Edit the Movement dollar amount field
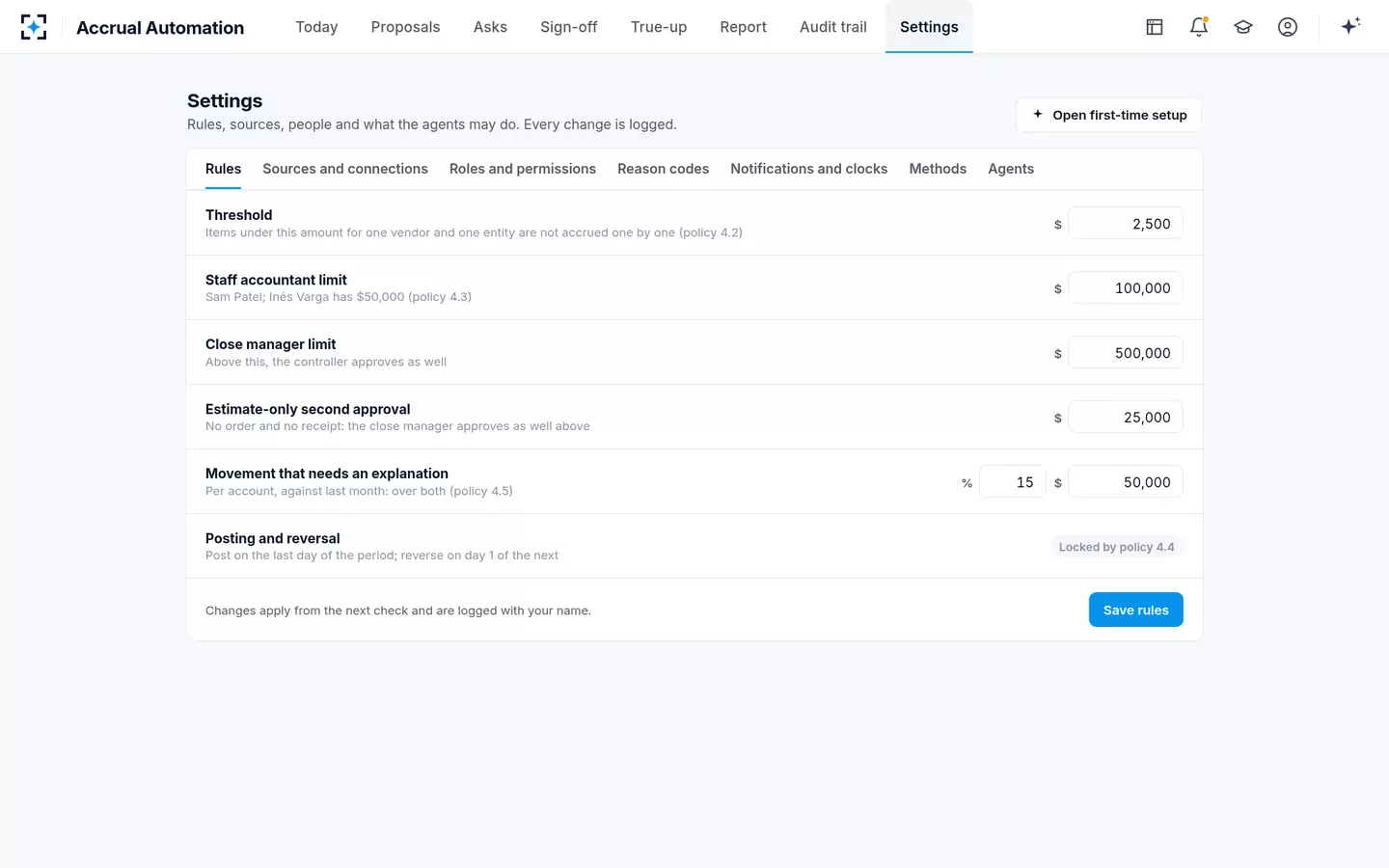This screenshot has width=1389, height=868. (1126, 482)
